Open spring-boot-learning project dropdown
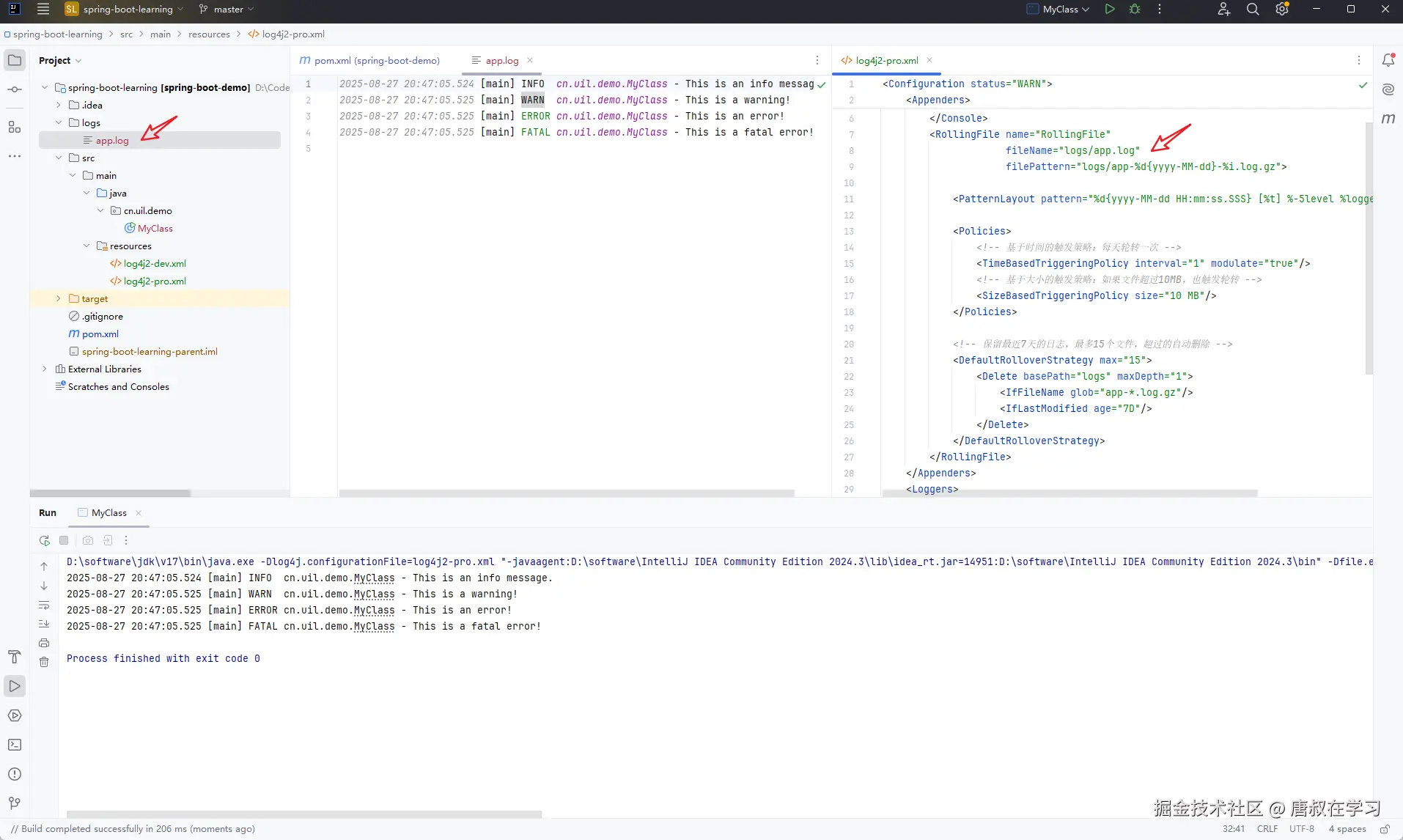1403x840 pixels. tap(124, 10)
